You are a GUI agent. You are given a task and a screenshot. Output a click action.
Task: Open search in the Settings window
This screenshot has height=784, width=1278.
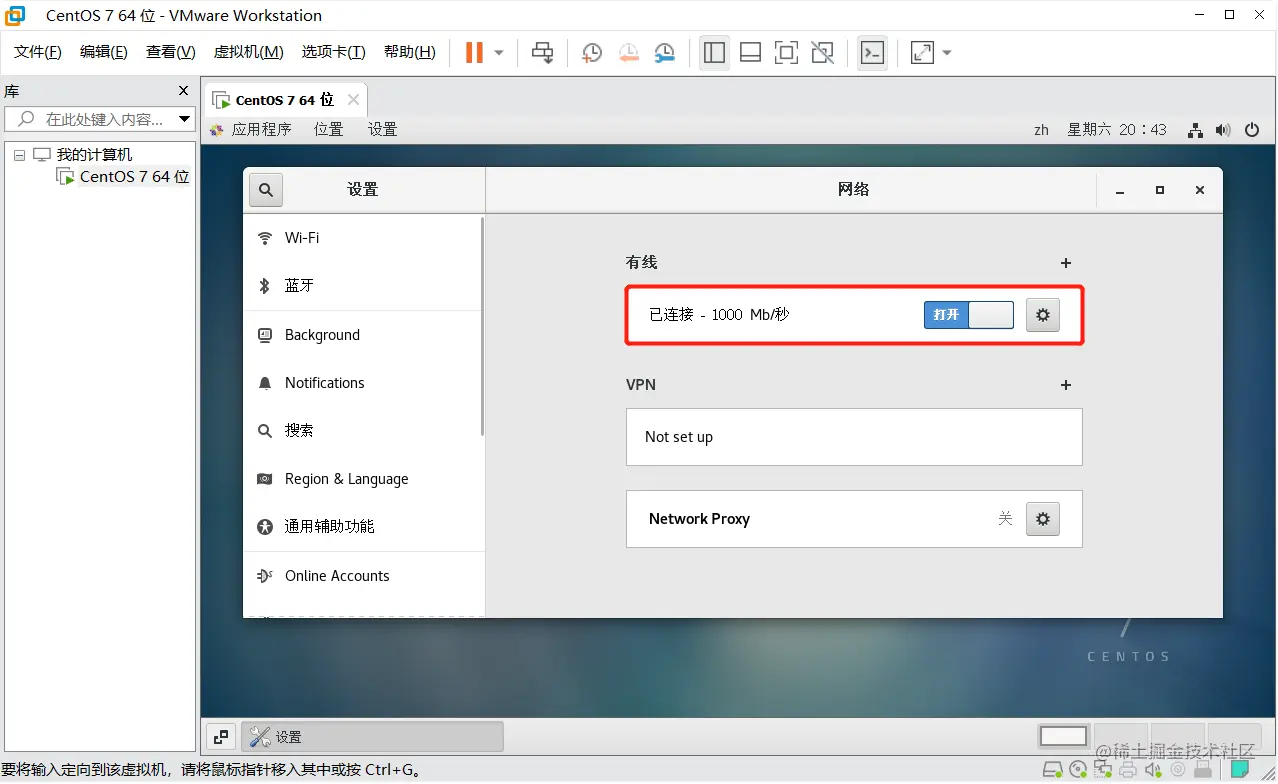[265, 189]
